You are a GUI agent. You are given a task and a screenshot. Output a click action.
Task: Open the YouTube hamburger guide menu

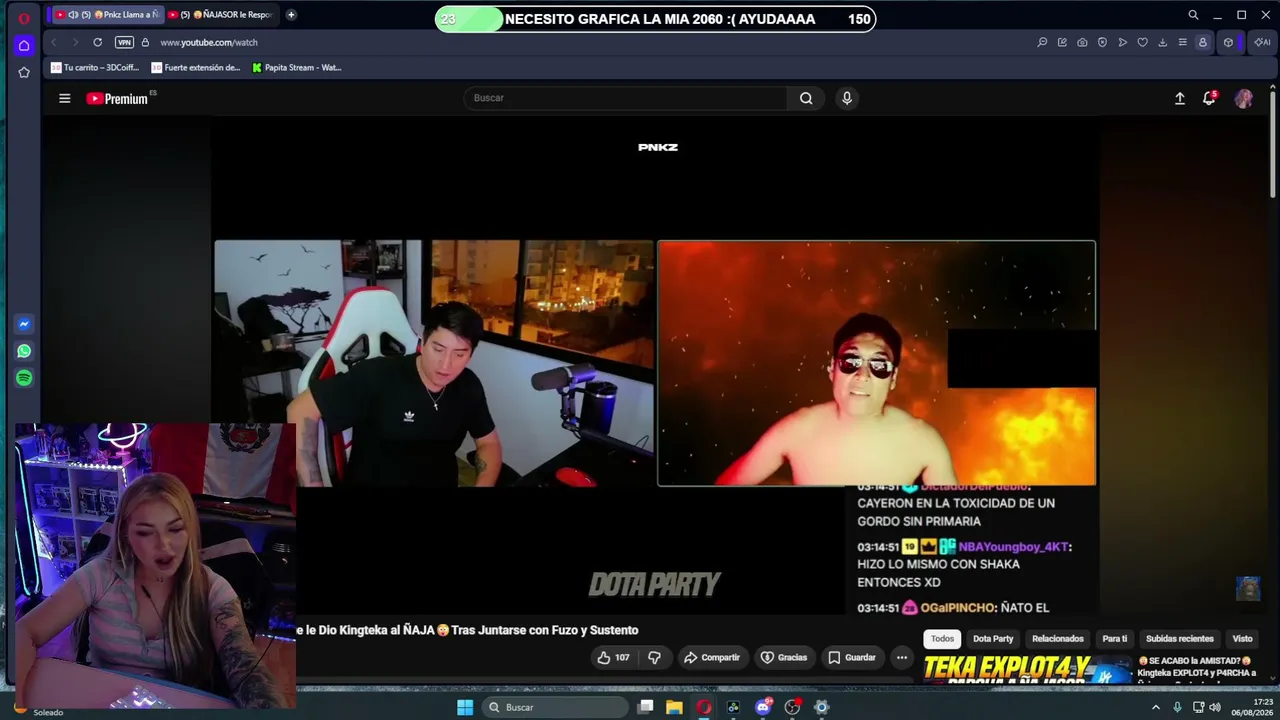coord(64,98)
